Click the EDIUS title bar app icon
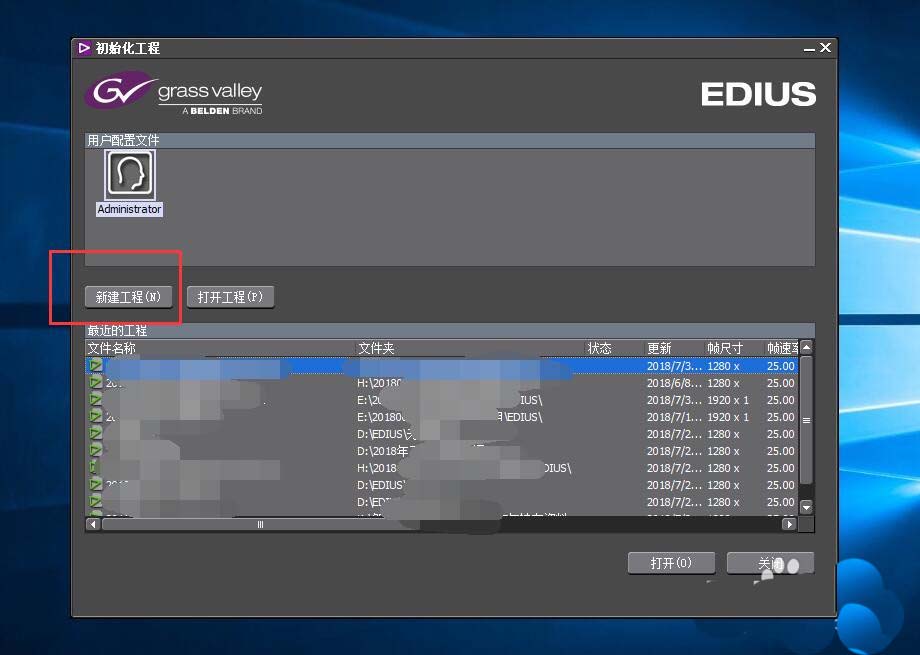This screenshot has height=655, width=920. click(84, 48)
